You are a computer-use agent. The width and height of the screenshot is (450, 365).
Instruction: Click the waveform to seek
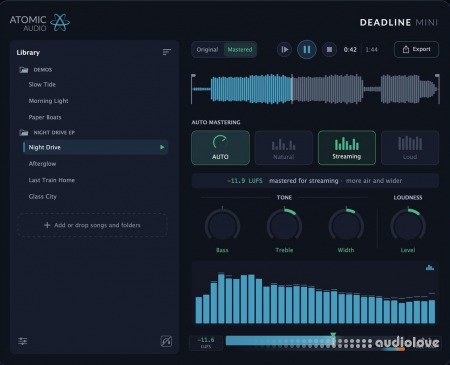(x=315, y=89)
